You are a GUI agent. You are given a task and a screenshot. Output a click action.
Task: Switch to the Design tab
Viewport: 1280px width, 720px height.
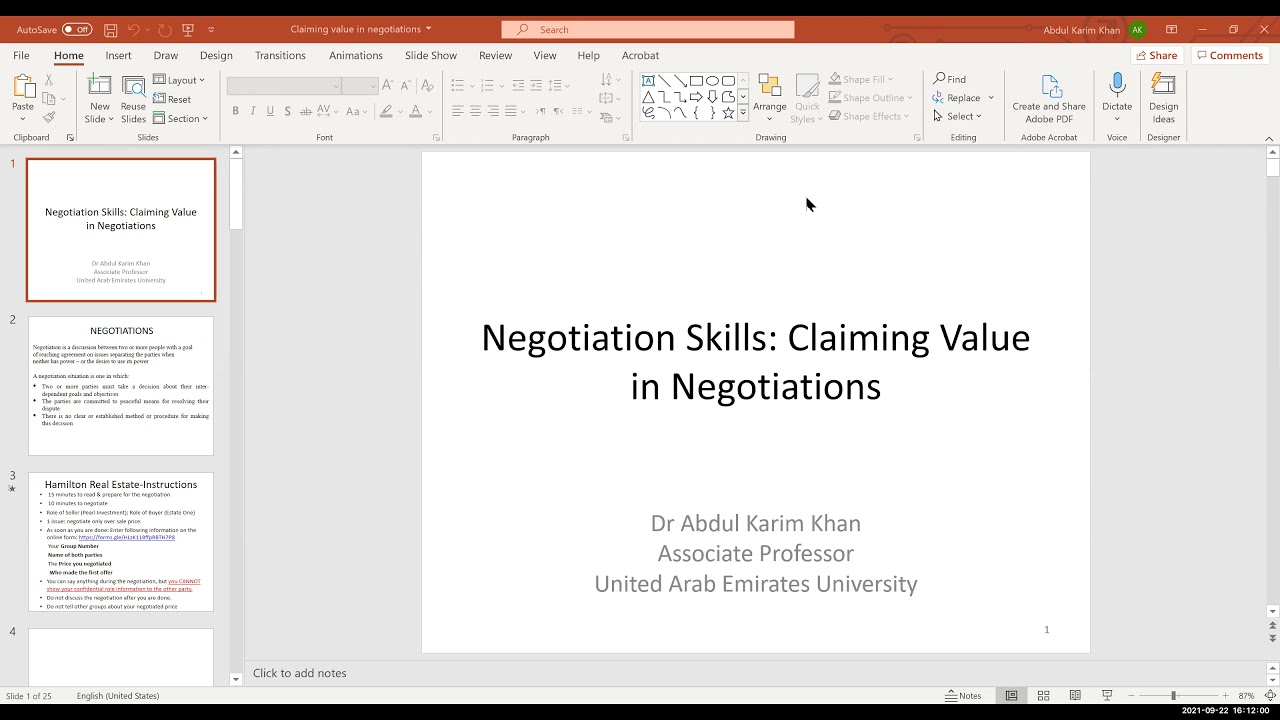(216, 56)
